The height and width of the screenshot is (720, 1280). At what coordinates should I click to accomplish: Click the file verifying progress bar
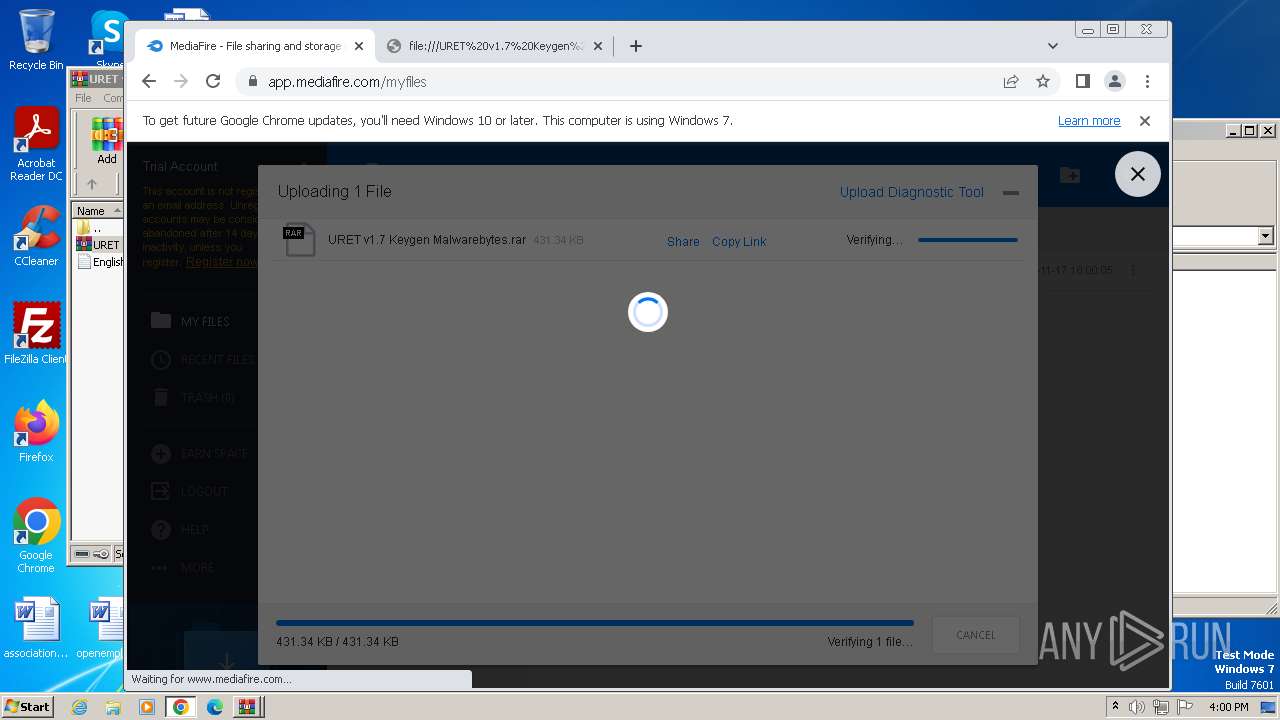coord(967,240)
